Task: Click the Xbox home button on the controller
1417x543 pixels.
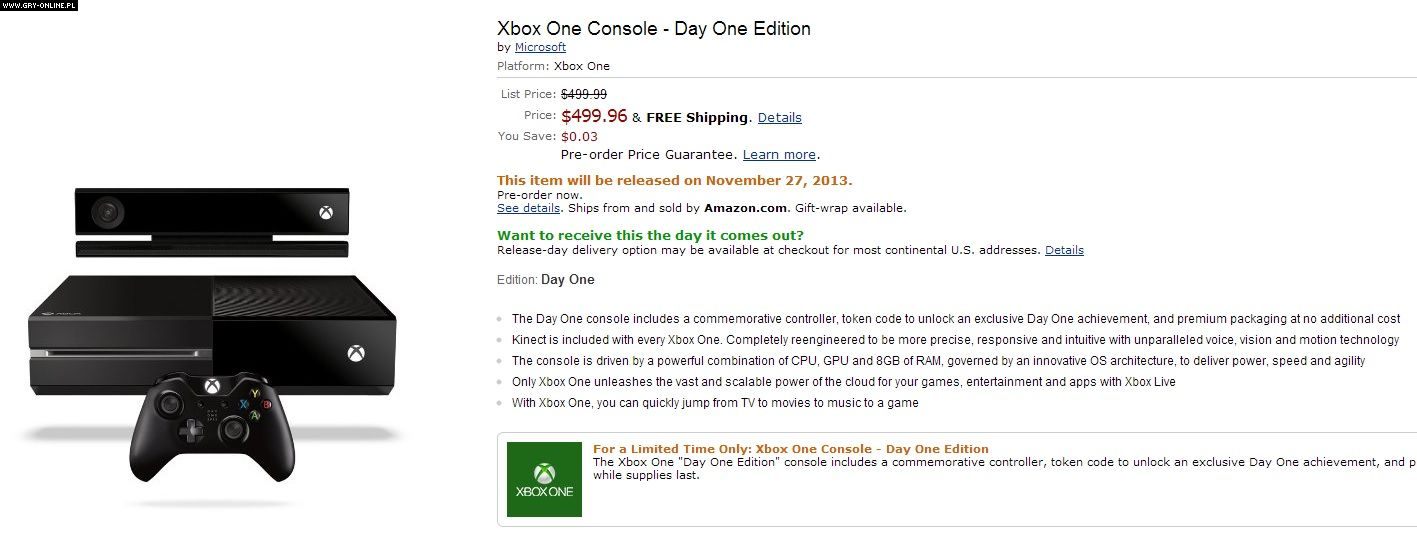Action: click(212, 386)
